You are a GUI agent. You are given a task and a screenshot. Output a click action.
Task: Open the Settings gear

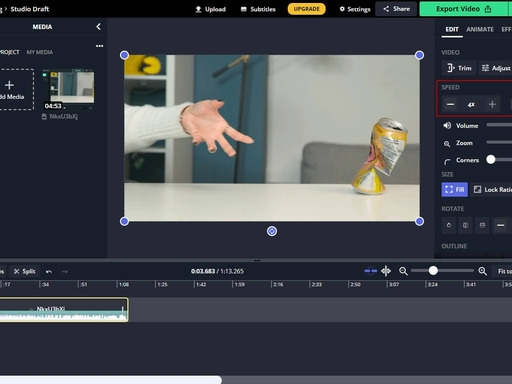355,9
